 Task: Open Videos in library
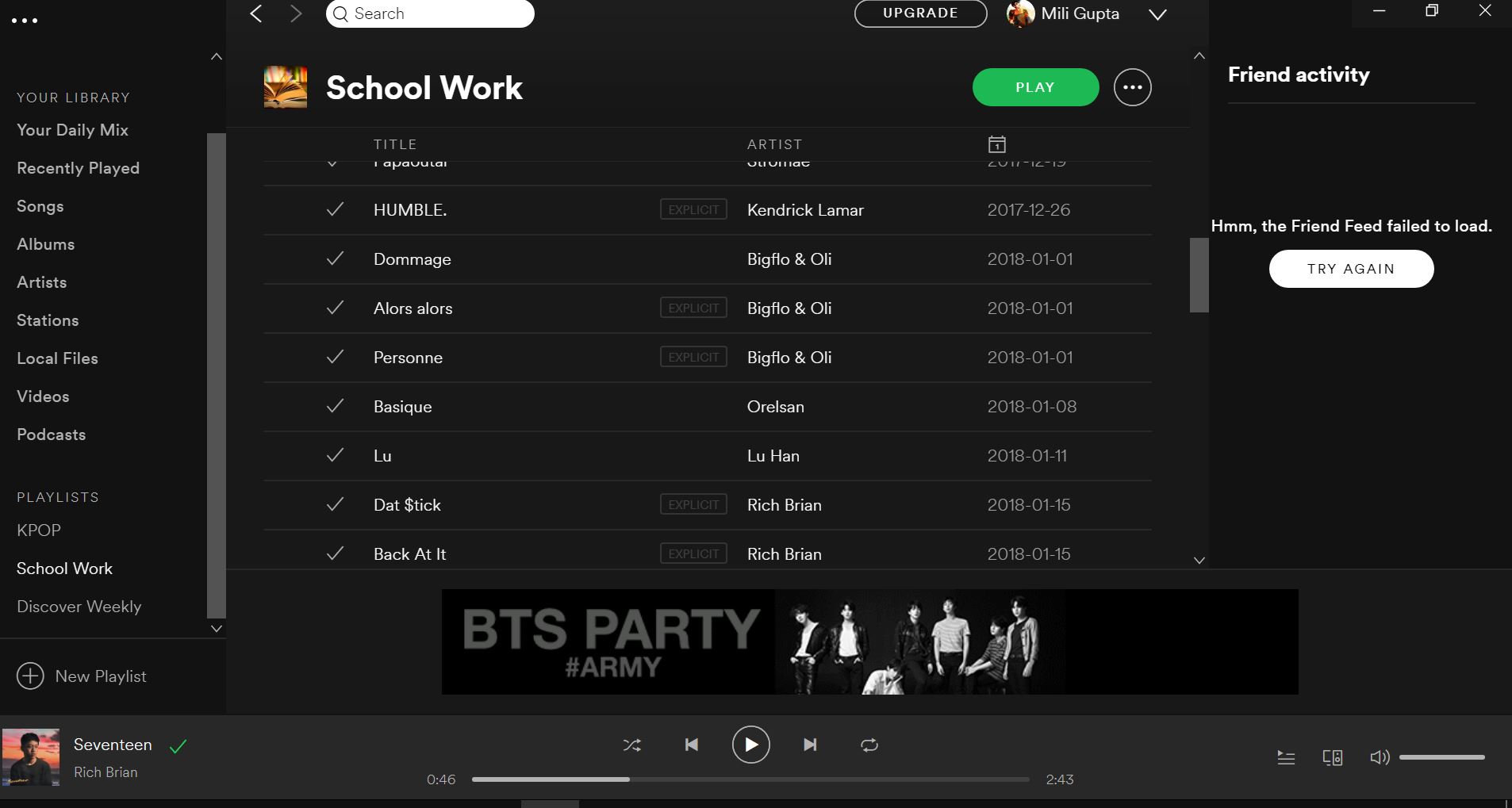click(x=43, y=396)
